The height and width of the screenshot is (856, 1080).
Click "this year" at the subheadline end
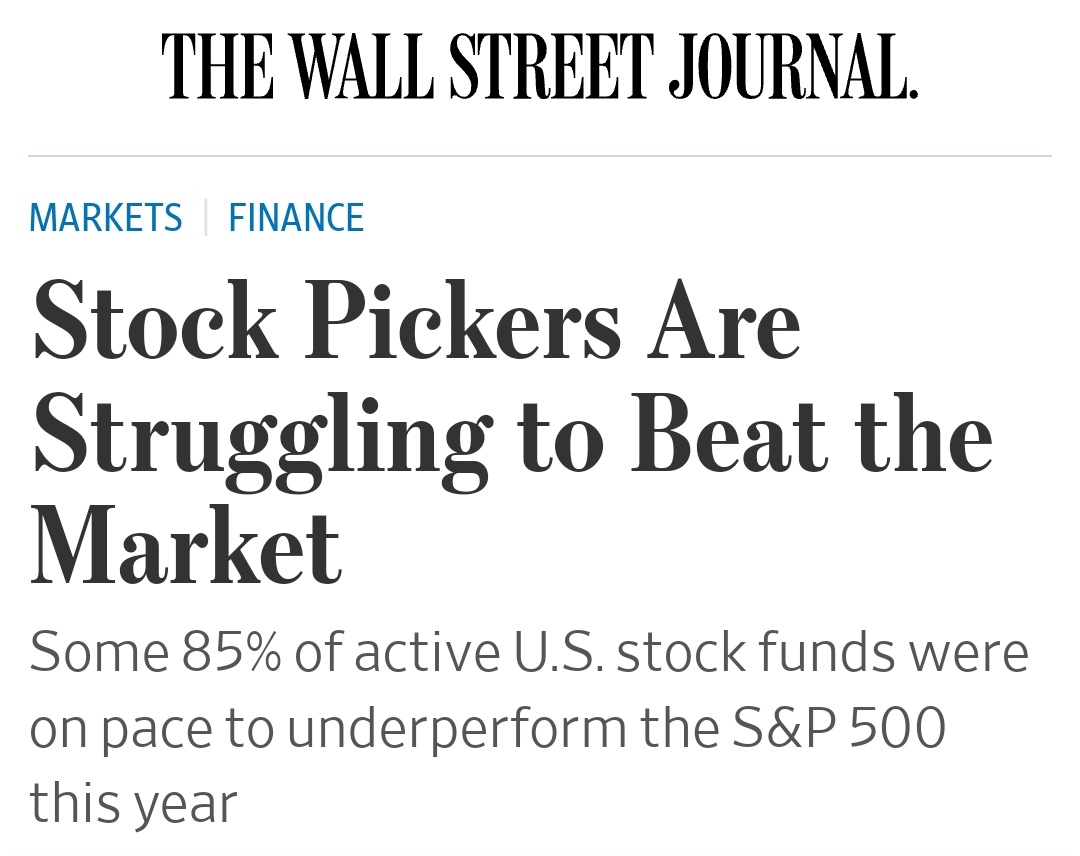133,804
